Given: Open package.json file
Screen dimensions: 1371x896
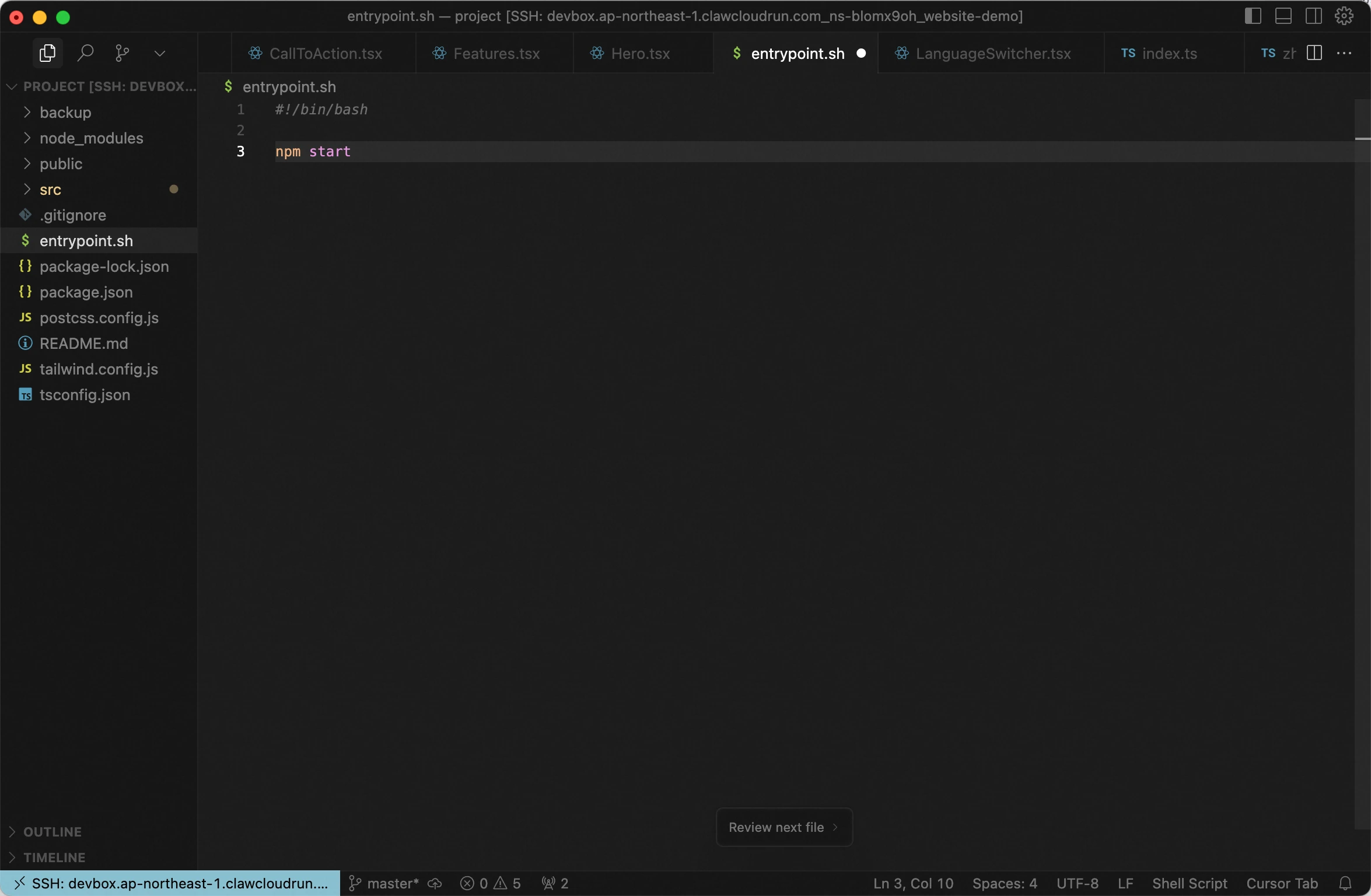Looking at the screenshot, I should point(99,292).
